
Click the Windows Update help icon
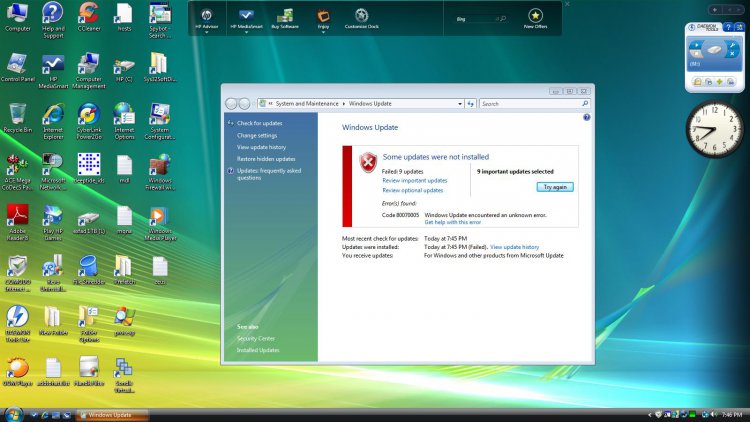coord(586,117)
